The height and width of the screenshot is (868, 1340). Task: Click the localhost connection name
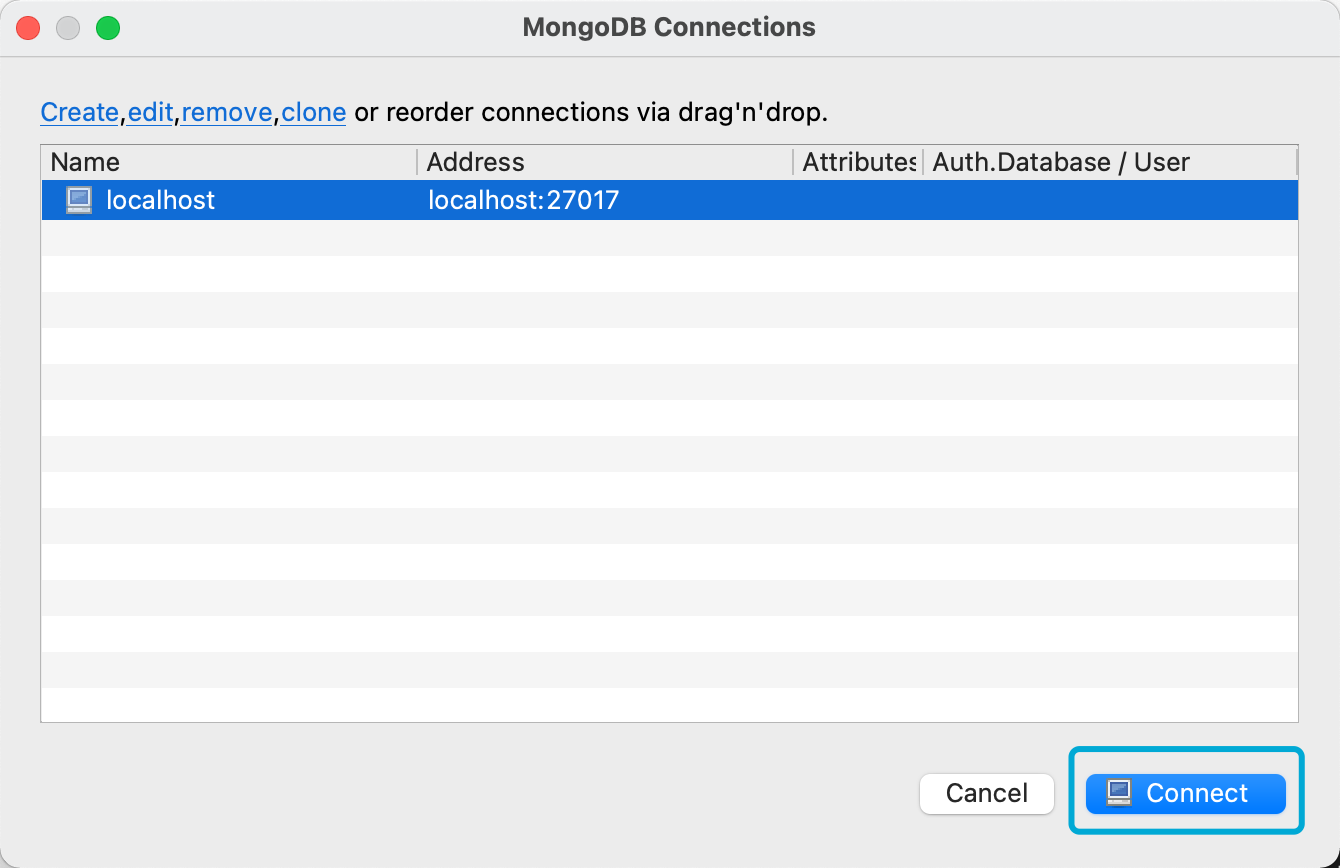(x=160, y=200)
